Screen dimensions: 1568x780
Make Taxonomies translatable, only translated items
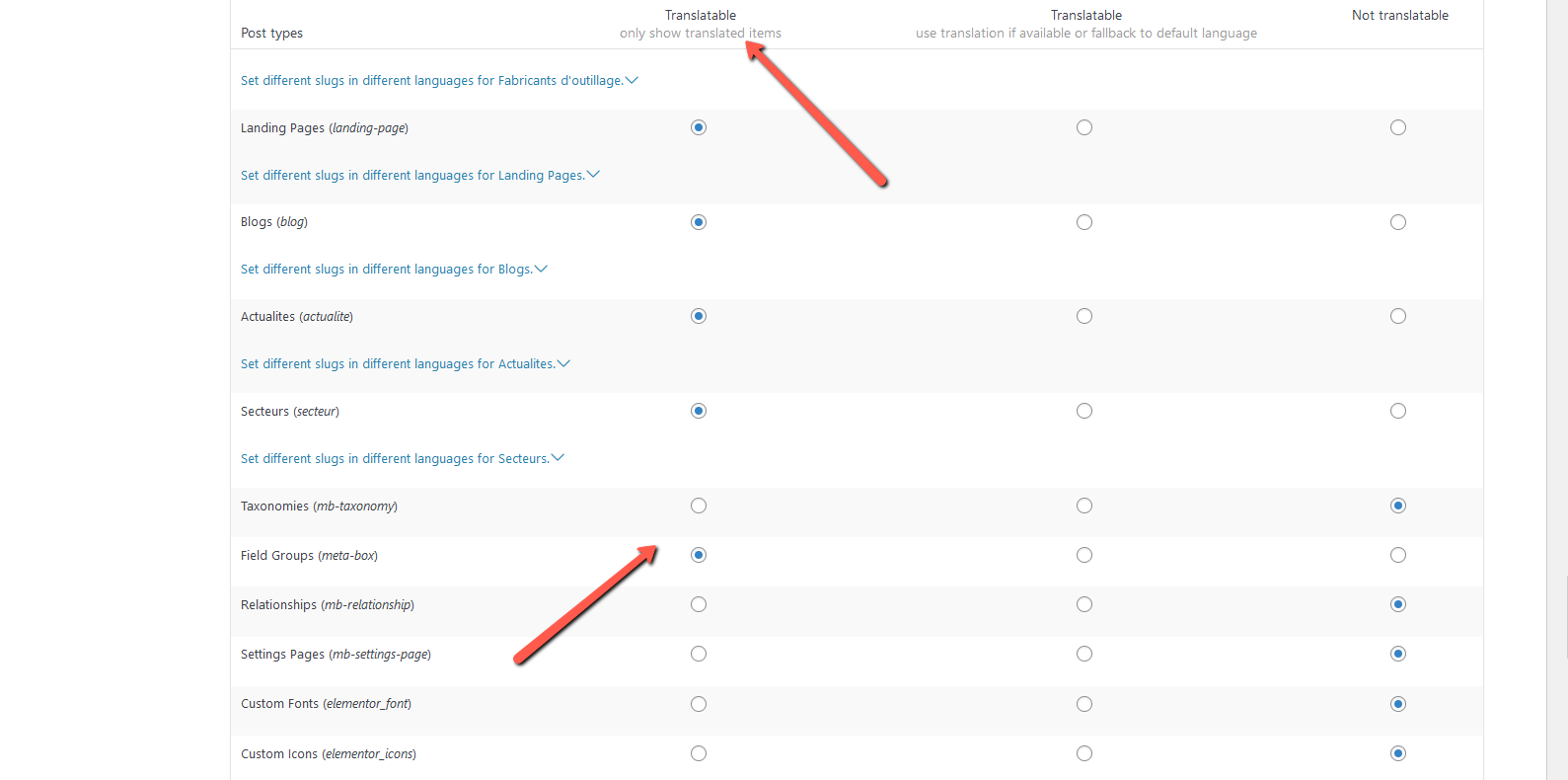click(699, 506)
